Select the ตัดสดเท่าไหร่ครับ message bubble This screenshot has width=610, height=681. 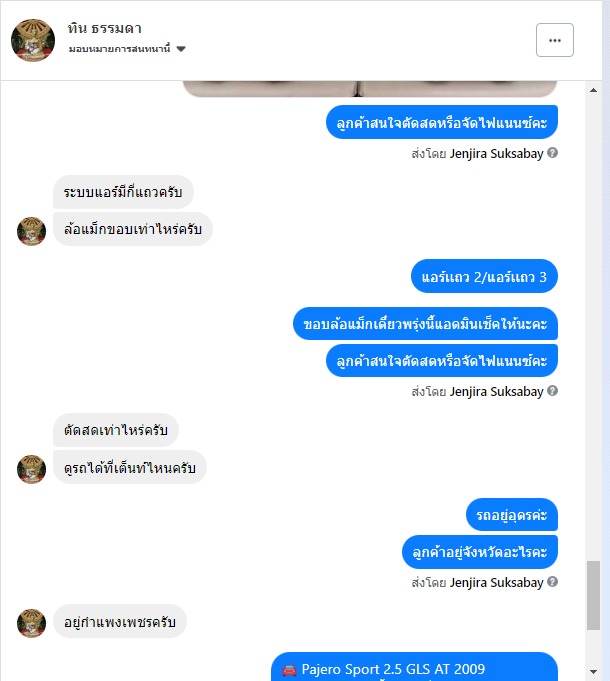click(115, 430)
